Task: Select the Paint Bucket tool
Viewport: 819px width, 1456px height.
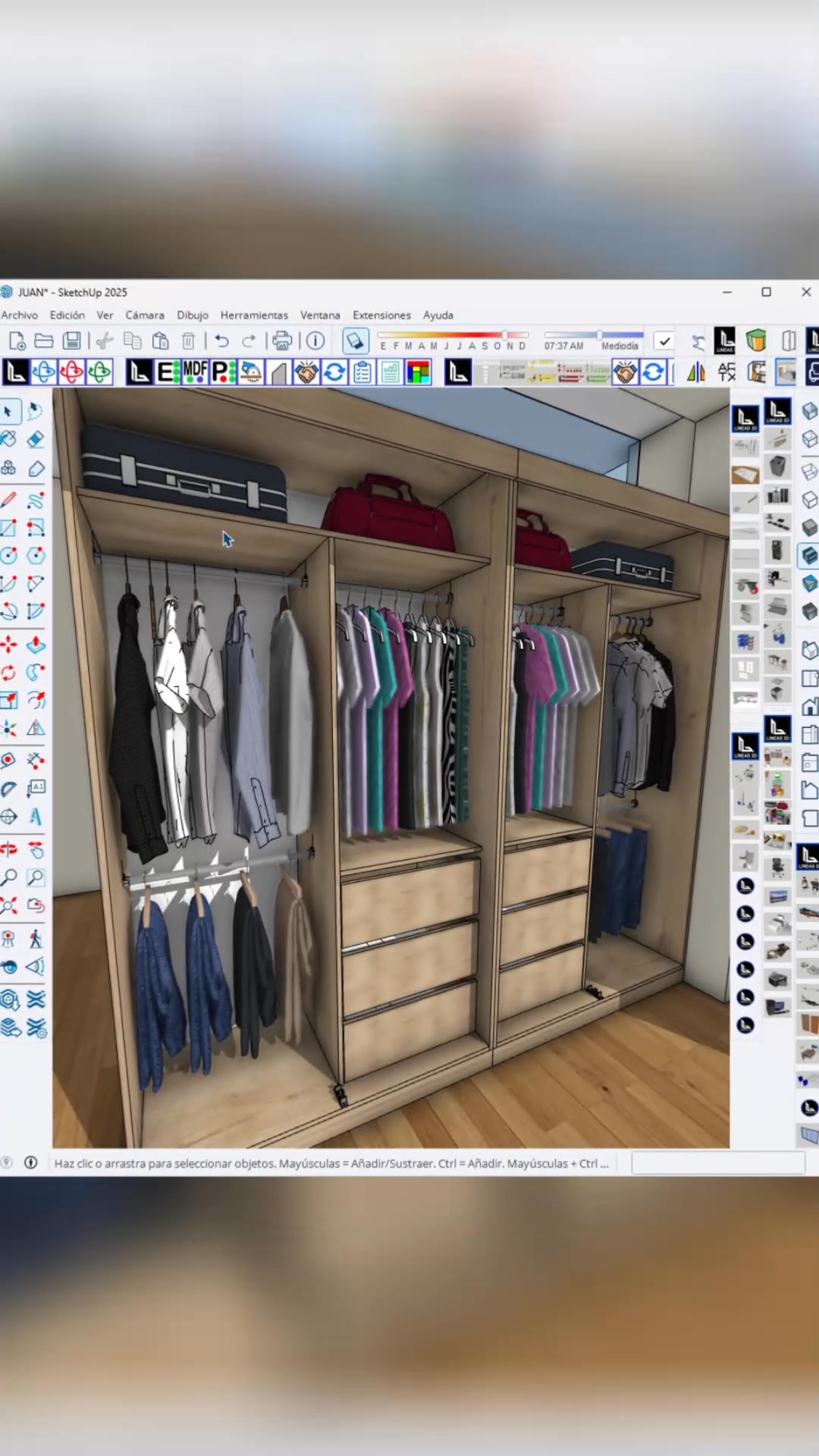Action: (8, 439)
